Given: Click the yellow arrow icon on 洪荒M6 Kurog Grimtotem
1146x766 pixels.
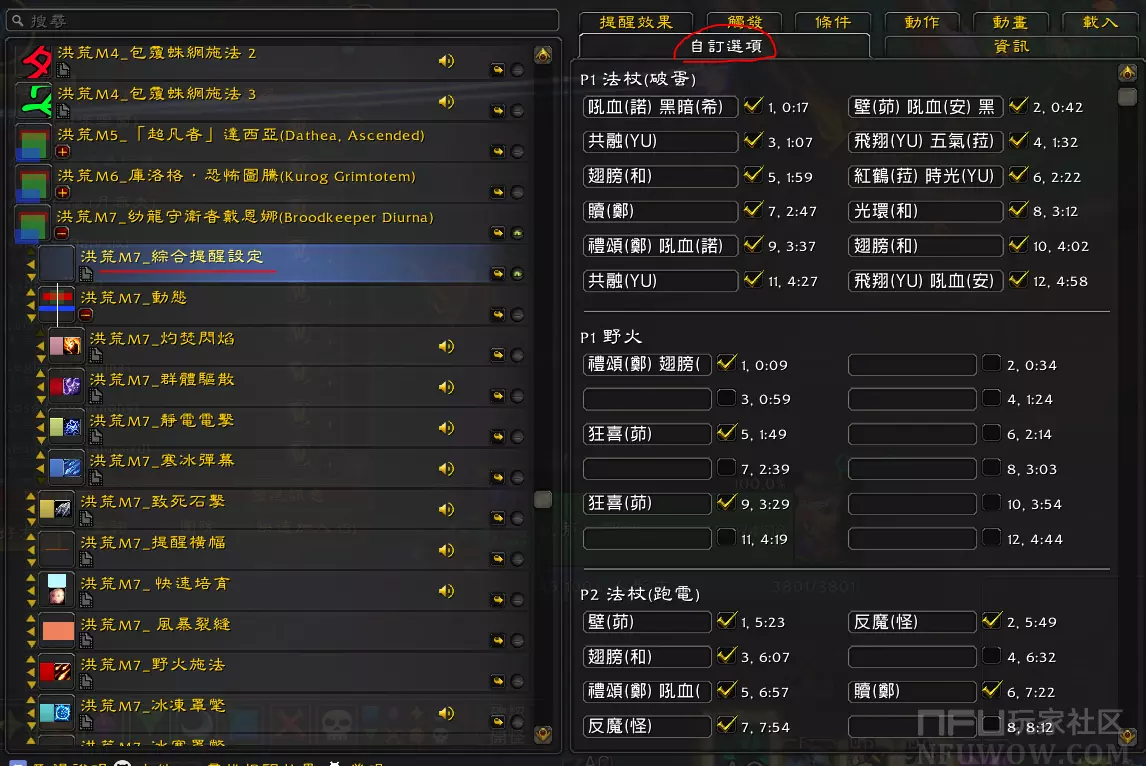Looking at the screenshot, I should (497, 192).
